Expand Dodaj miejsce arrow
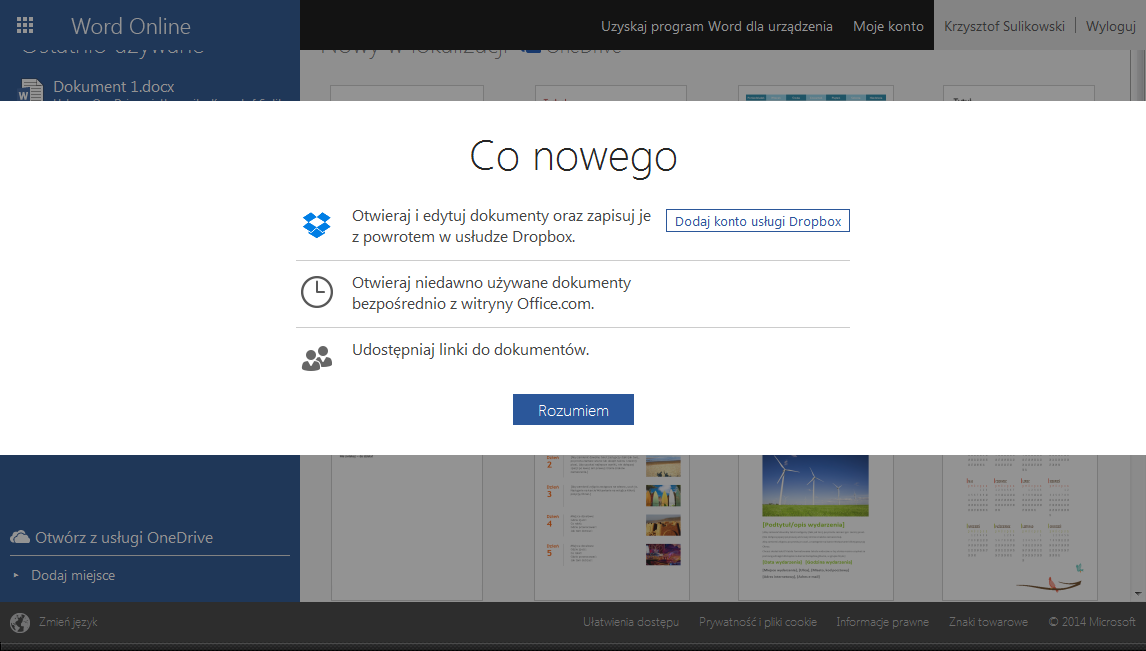 (x=16, y=575)
